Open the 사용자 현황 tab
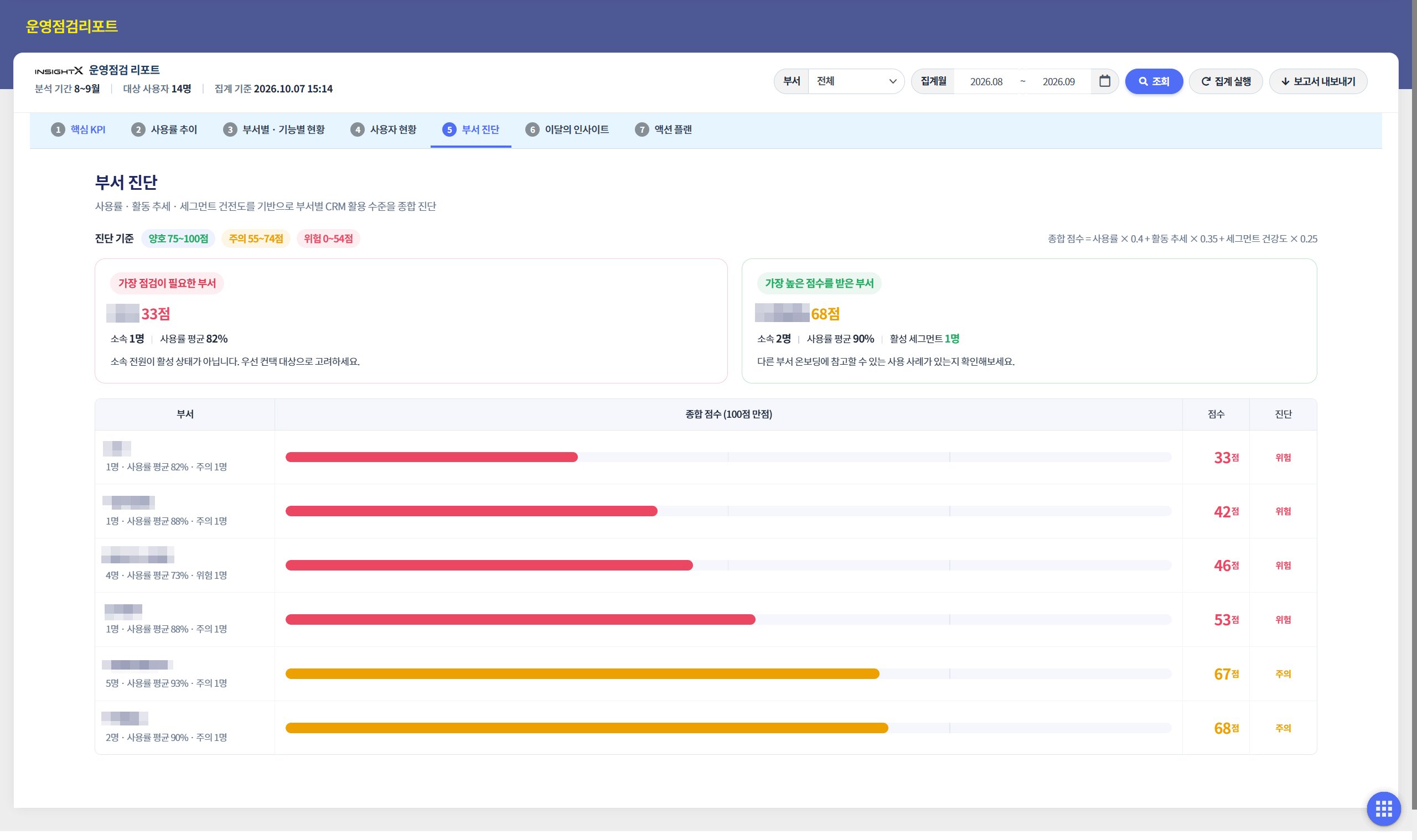 pyautogui.click(x=383, y=129)
